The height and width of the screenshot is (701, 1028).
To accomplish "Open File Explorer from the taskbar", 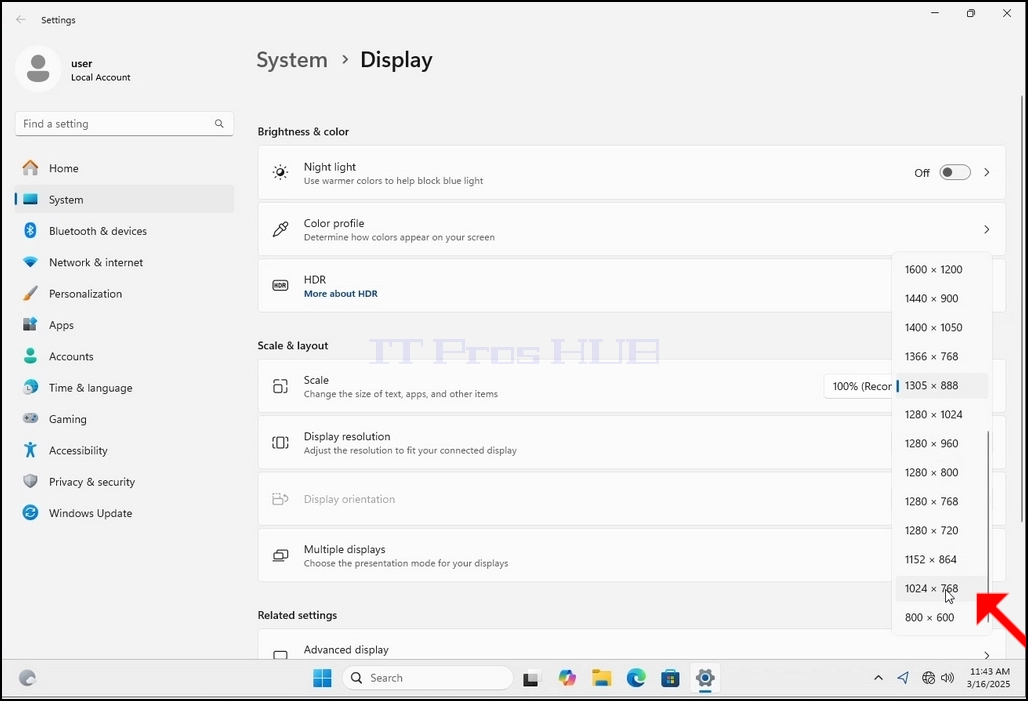I will 601,678.
